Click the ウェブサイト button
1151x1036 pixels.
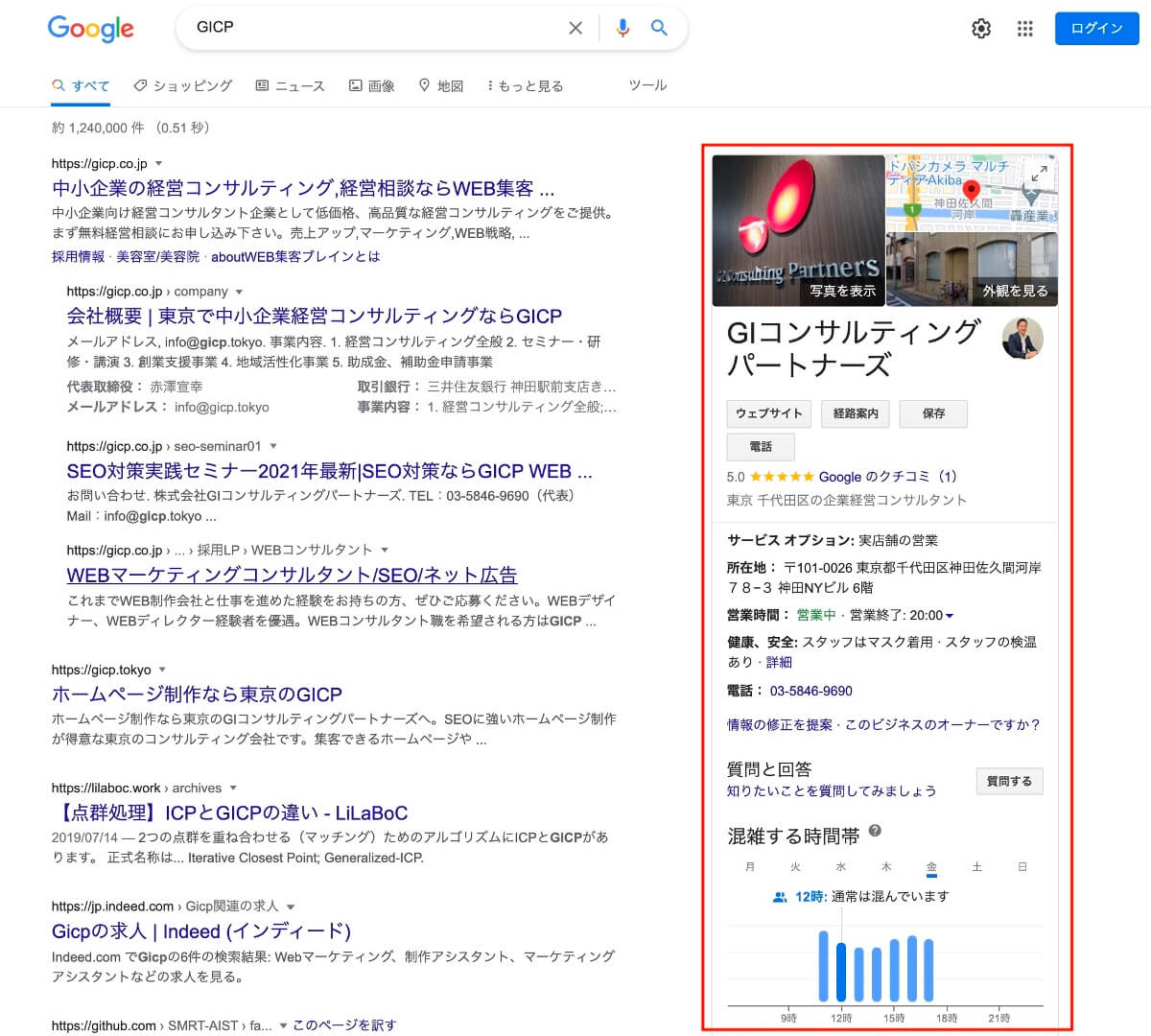pyautogui.click(x=769, y=413)
